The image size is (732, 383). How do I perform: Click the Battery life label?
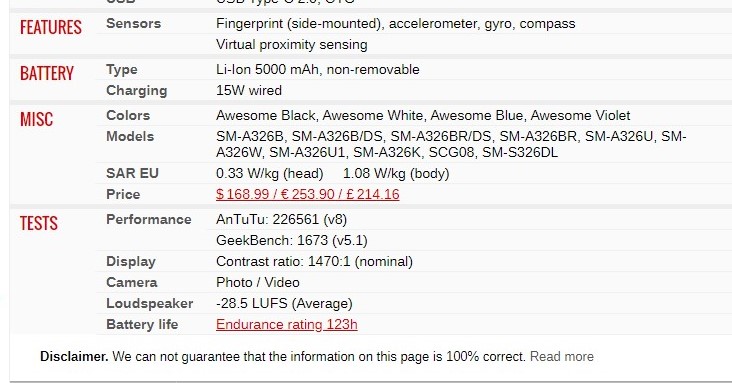point(142,325)
